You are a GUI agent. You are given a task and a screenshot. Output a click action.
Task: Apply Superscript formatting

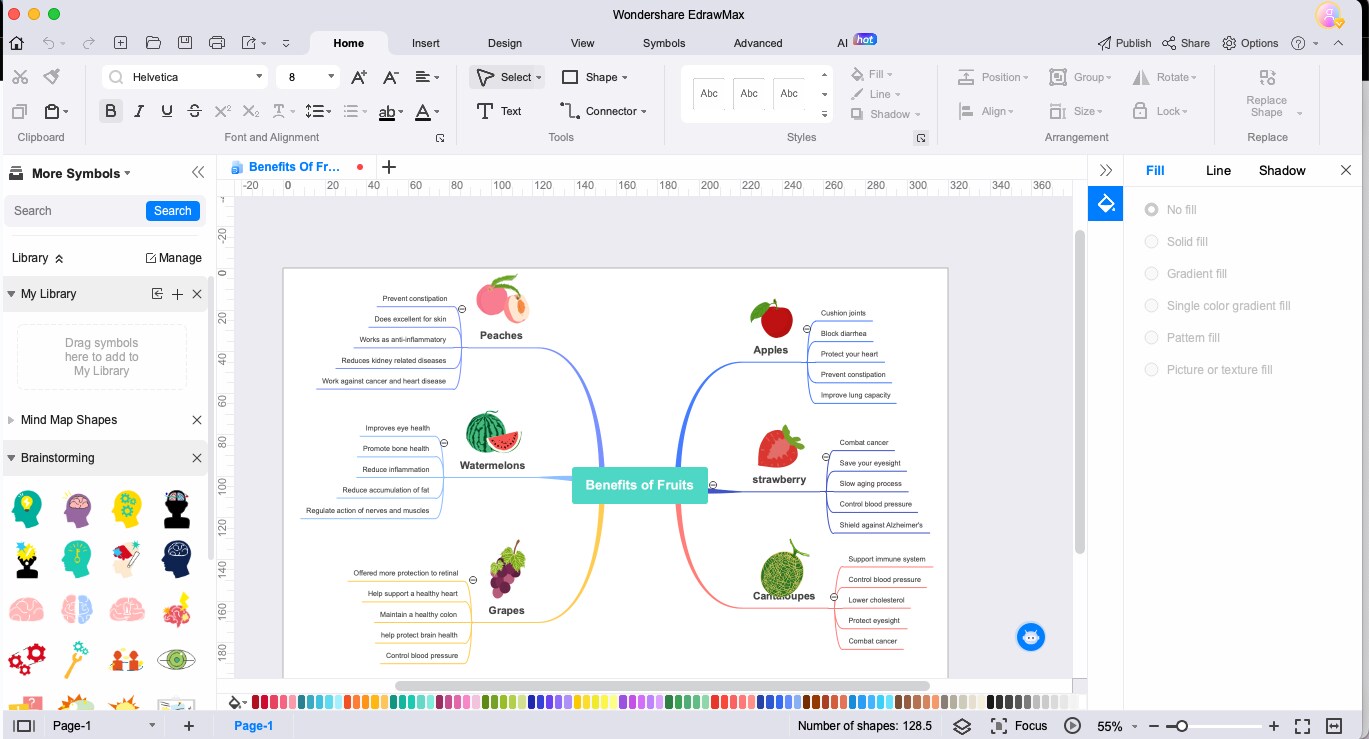[x=223, y=111]
